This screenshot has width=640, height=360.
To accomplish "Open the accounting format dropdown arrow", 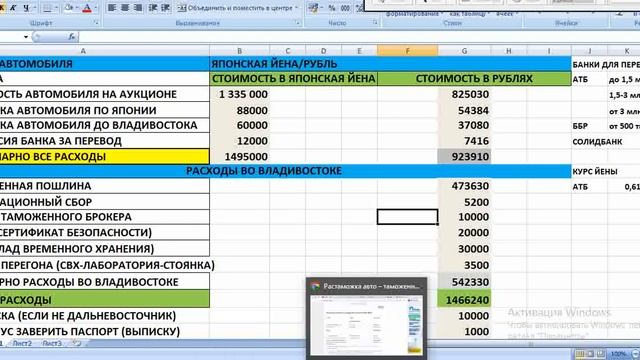I will coord(321,8).
